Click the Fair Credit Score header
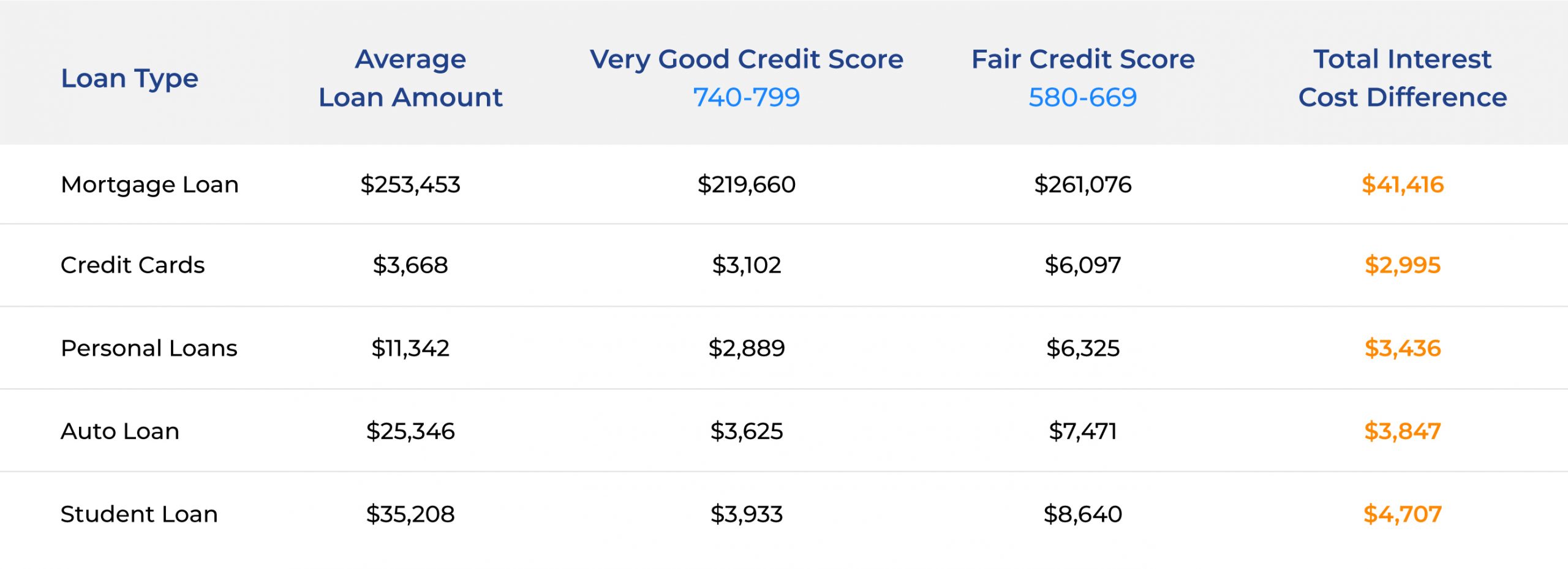This screenshot has height=569, width=1568. click(x=1082, y=59)
